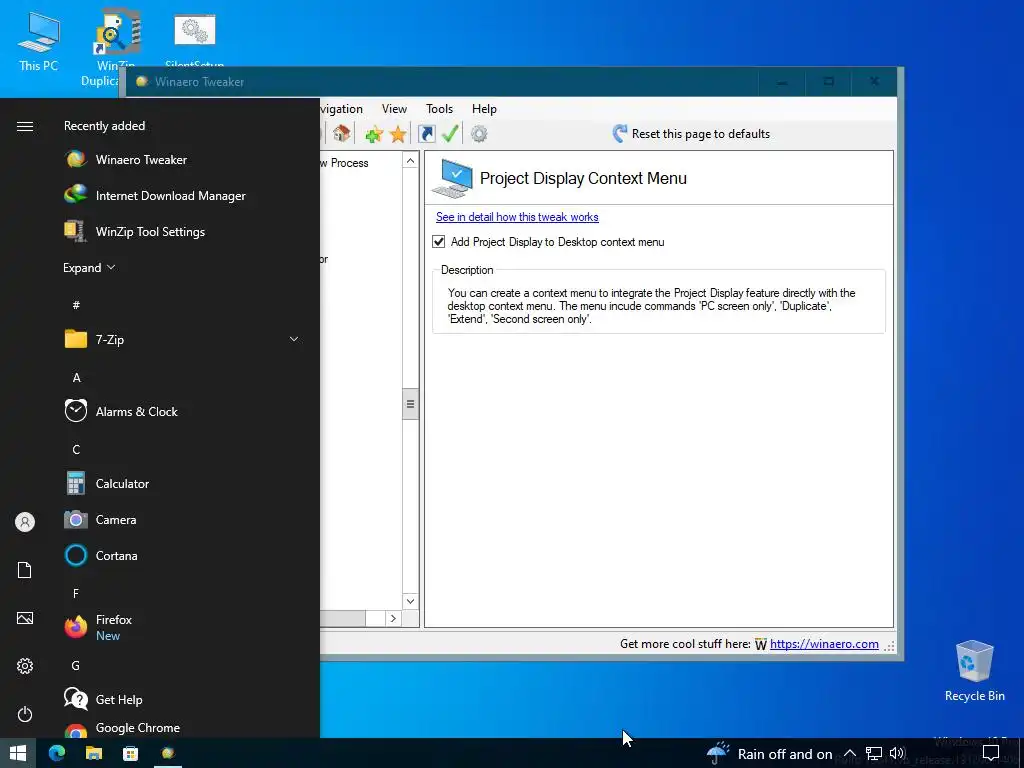Launch Internet Download Manager from Start menu
The width and height of the screenshot is (1024, 768).
point(182,195)
